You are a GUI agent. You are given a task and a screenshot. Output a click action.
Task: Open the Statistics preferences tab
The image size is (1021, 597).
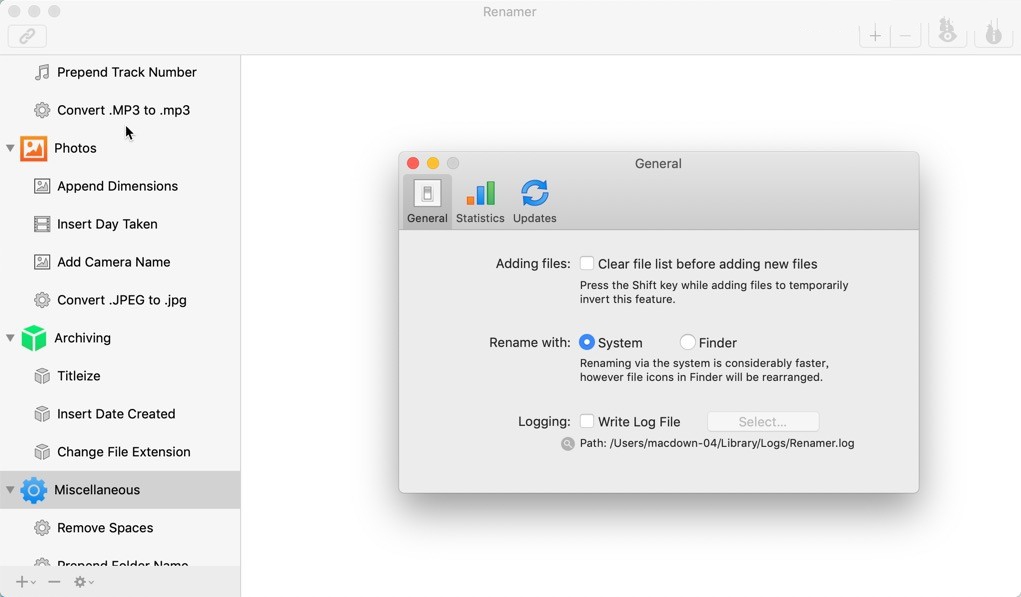480,201
